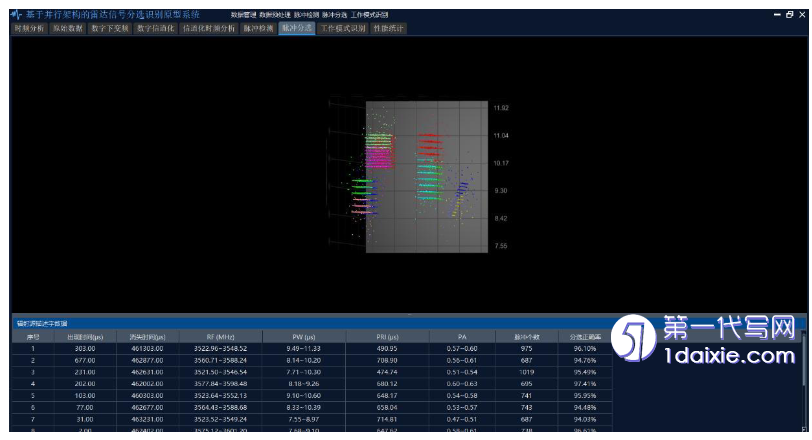Viewport: 812px width, 440px height.
Task: Switch to the 性能统计 tab
Action: pos(391,28)
